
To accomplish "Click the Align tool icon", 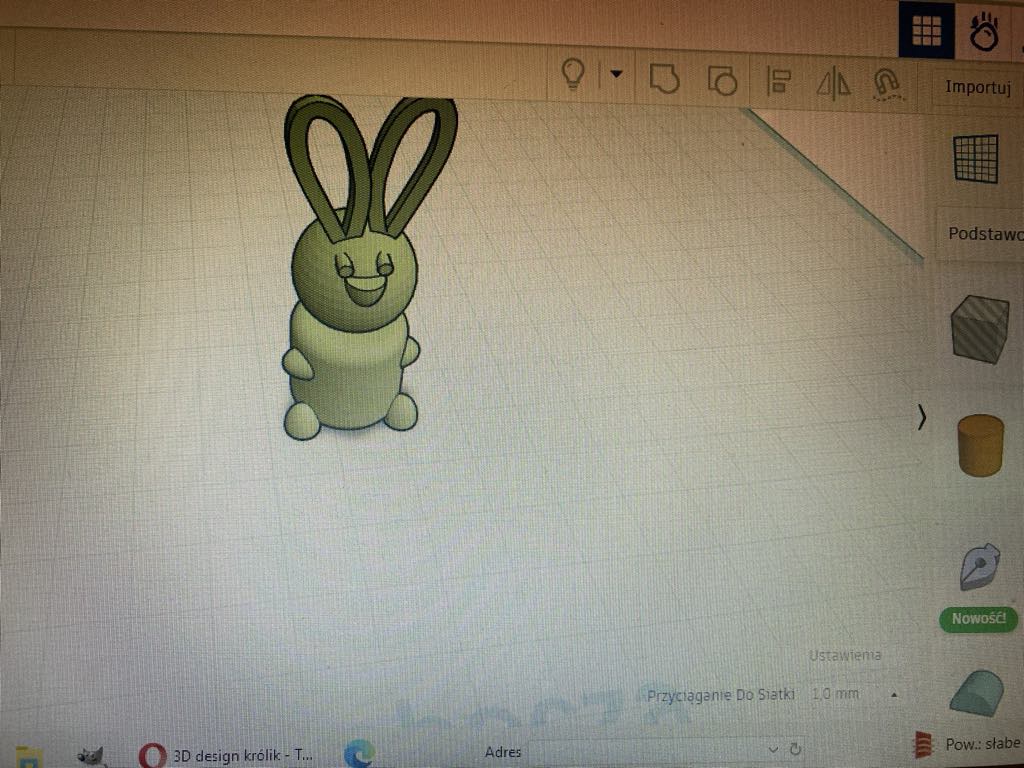I will click(x=778, y=81).
